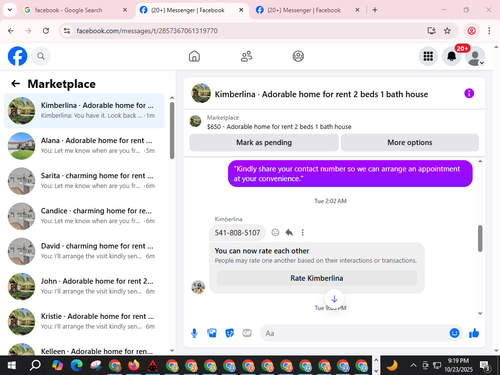The image size is (500, 375).
Task: Open the account profile avatar menu
Action: [475, 56]
